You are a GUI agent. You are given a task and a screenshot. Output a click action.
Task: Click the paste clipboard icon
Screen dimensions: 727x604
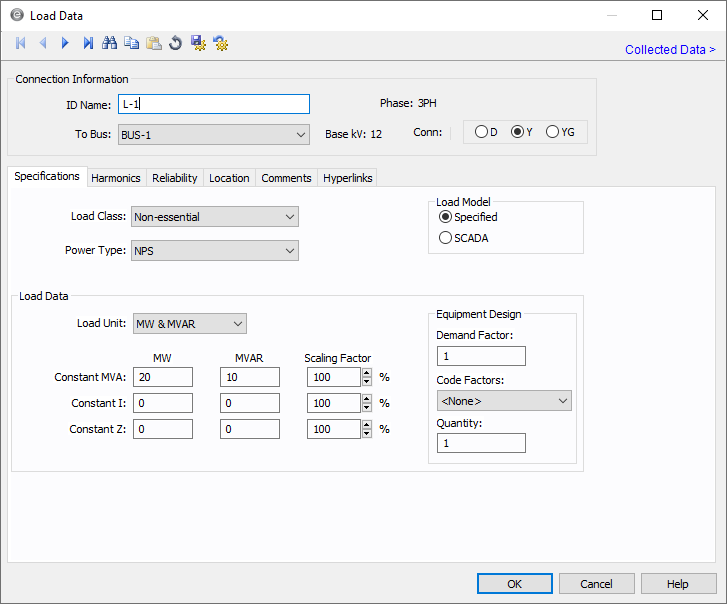(x=154, y=43)
